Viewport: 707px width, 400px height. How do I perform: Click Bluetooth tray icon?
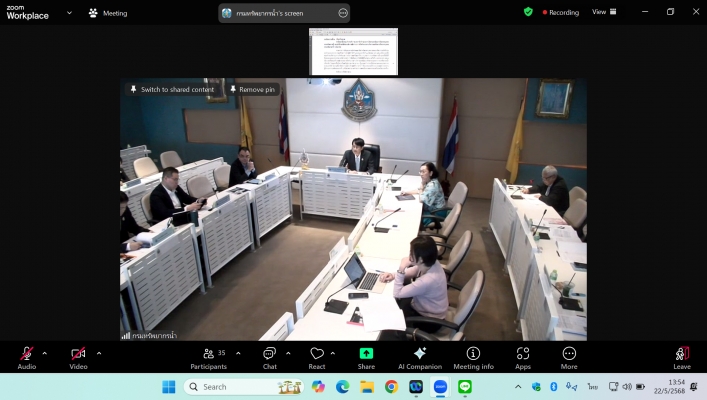click(554, 386)
